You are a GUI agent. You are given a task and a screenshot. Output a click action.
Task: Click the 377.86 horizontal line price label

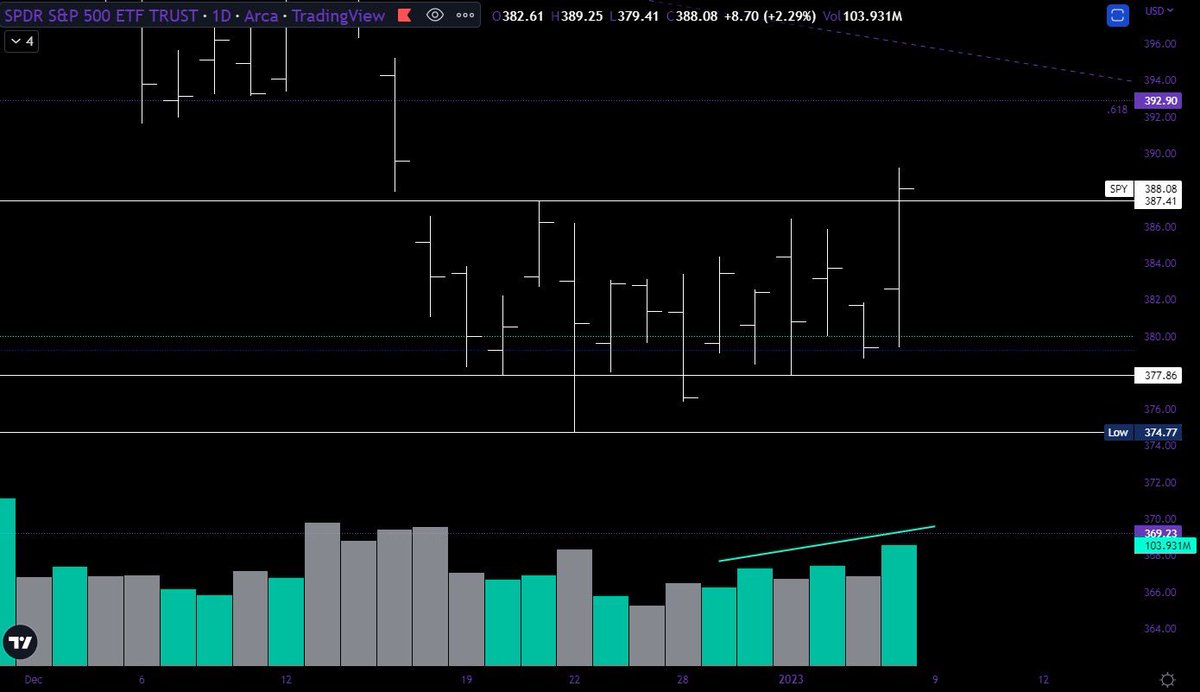[1159, 376]
